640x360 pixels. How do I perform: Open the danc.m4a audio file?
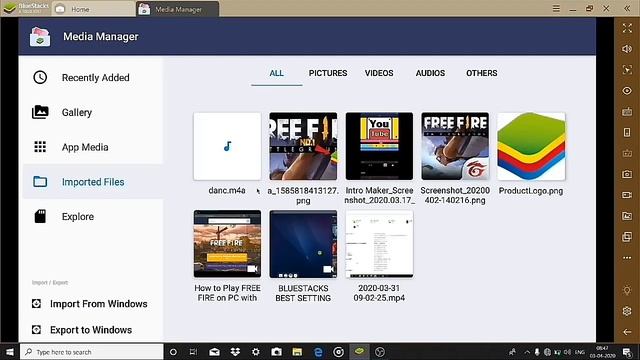click(227, 146)
